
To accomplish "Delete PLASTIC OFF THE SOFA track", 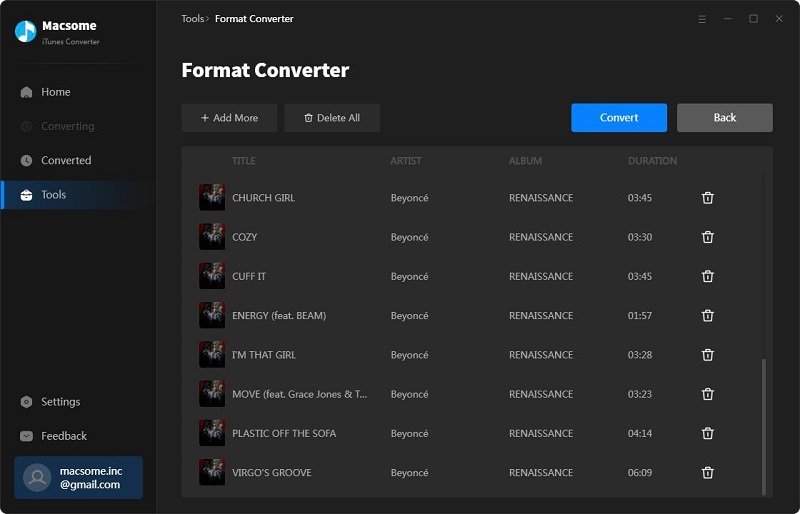I will click(707, 434).
